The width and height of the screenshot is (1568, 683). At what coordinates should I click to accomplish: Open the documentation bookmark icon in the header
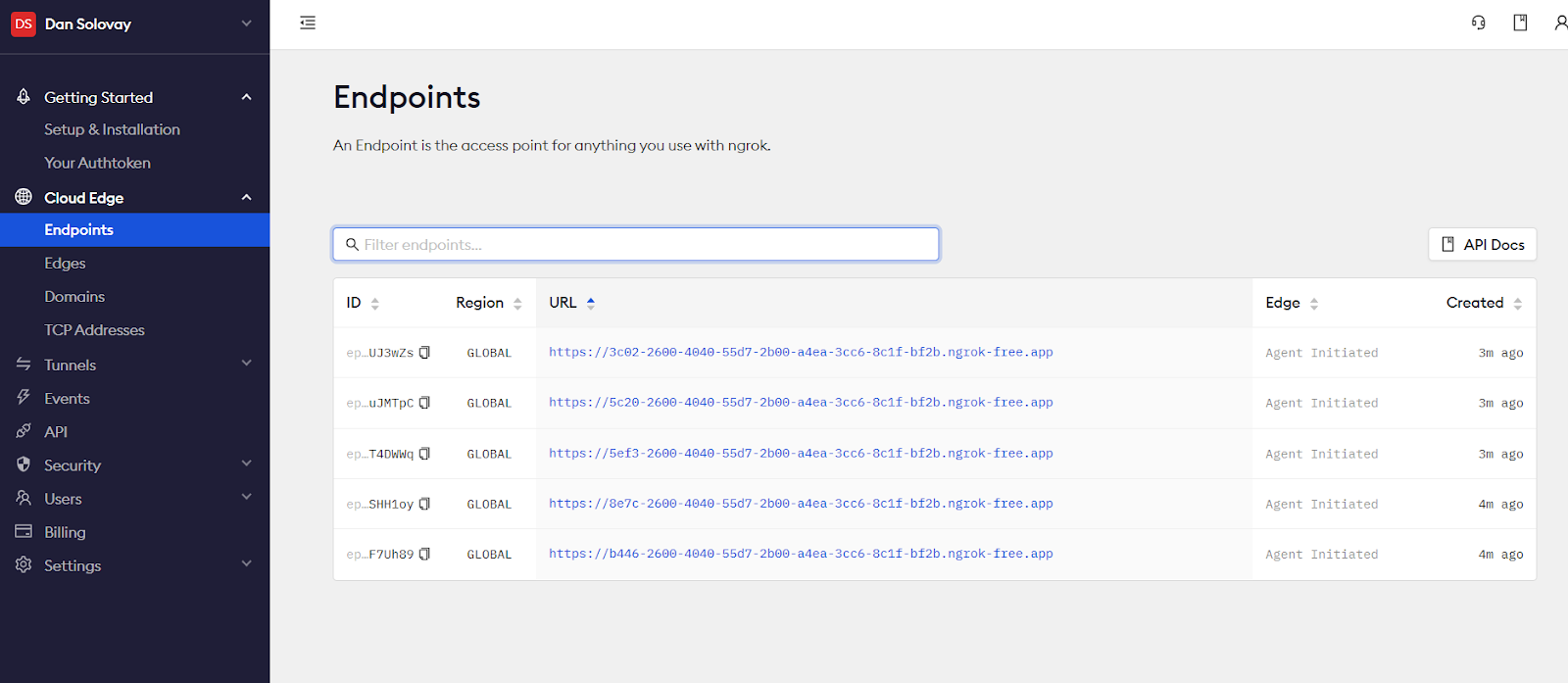(1520, 23)
